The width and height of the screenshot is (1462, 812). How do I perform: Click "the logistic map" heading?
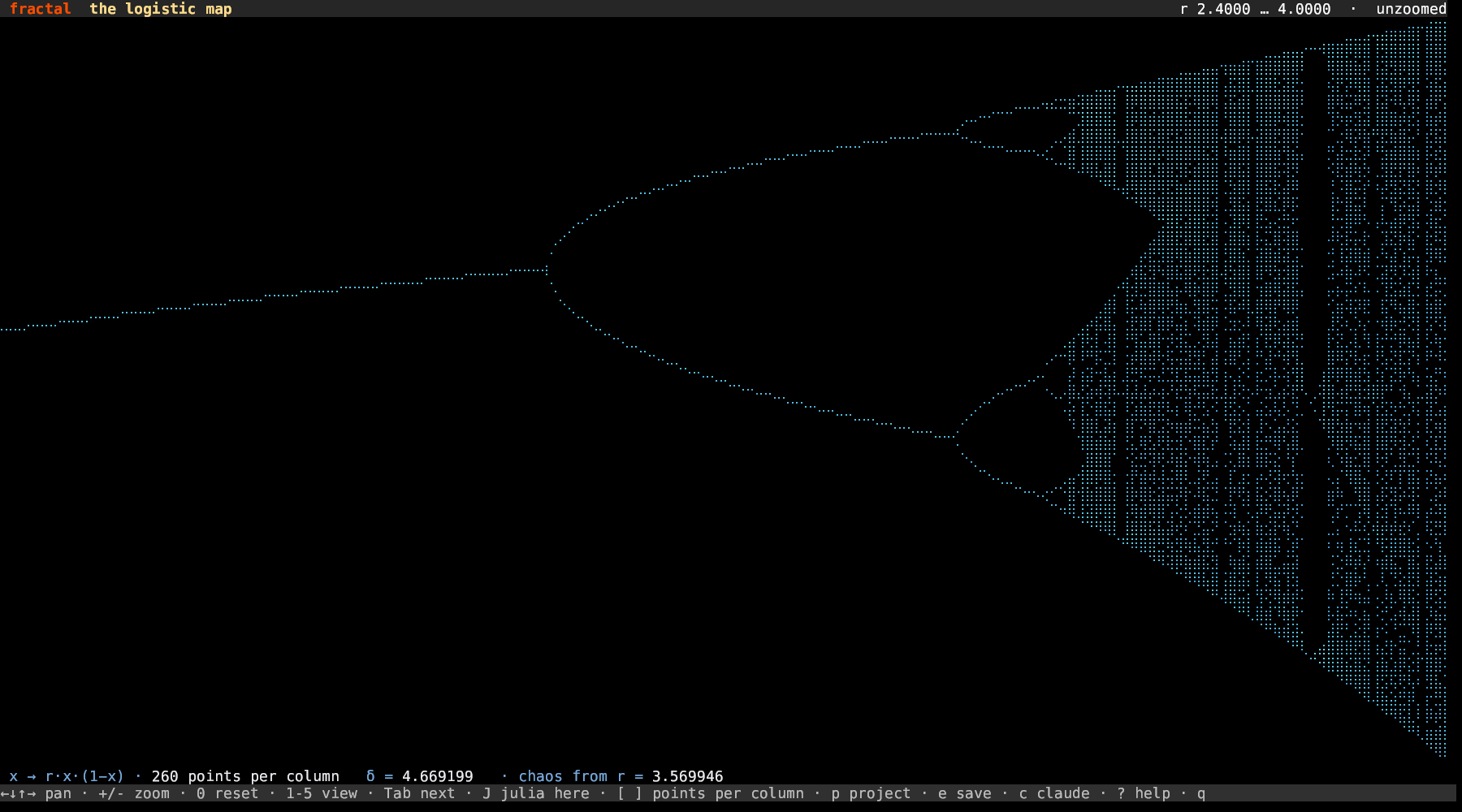(x=161, y=9)
